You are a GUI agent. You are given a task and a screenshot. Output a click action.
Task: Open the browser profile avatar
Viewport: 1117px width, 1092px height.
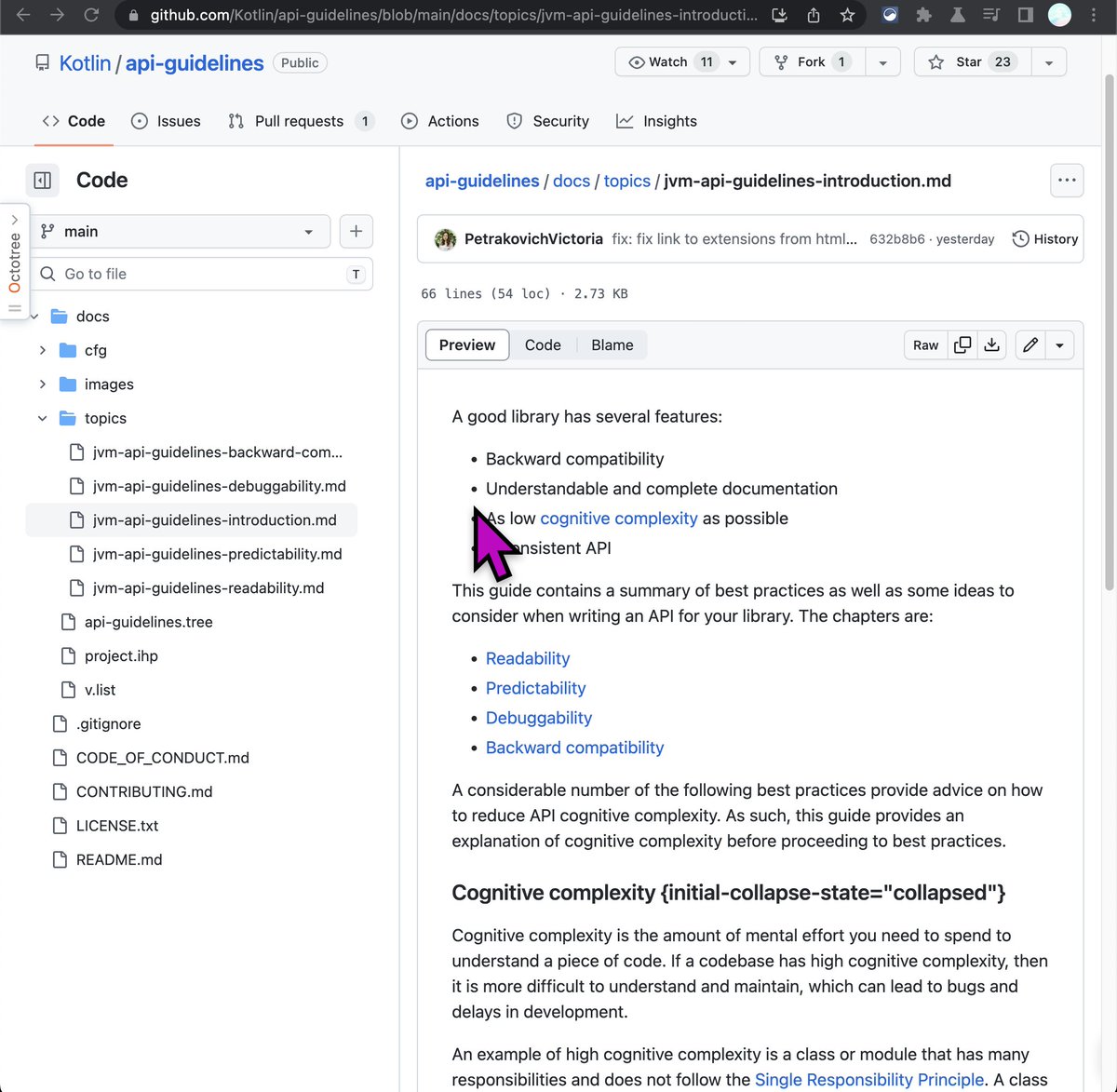[1059, 15]
